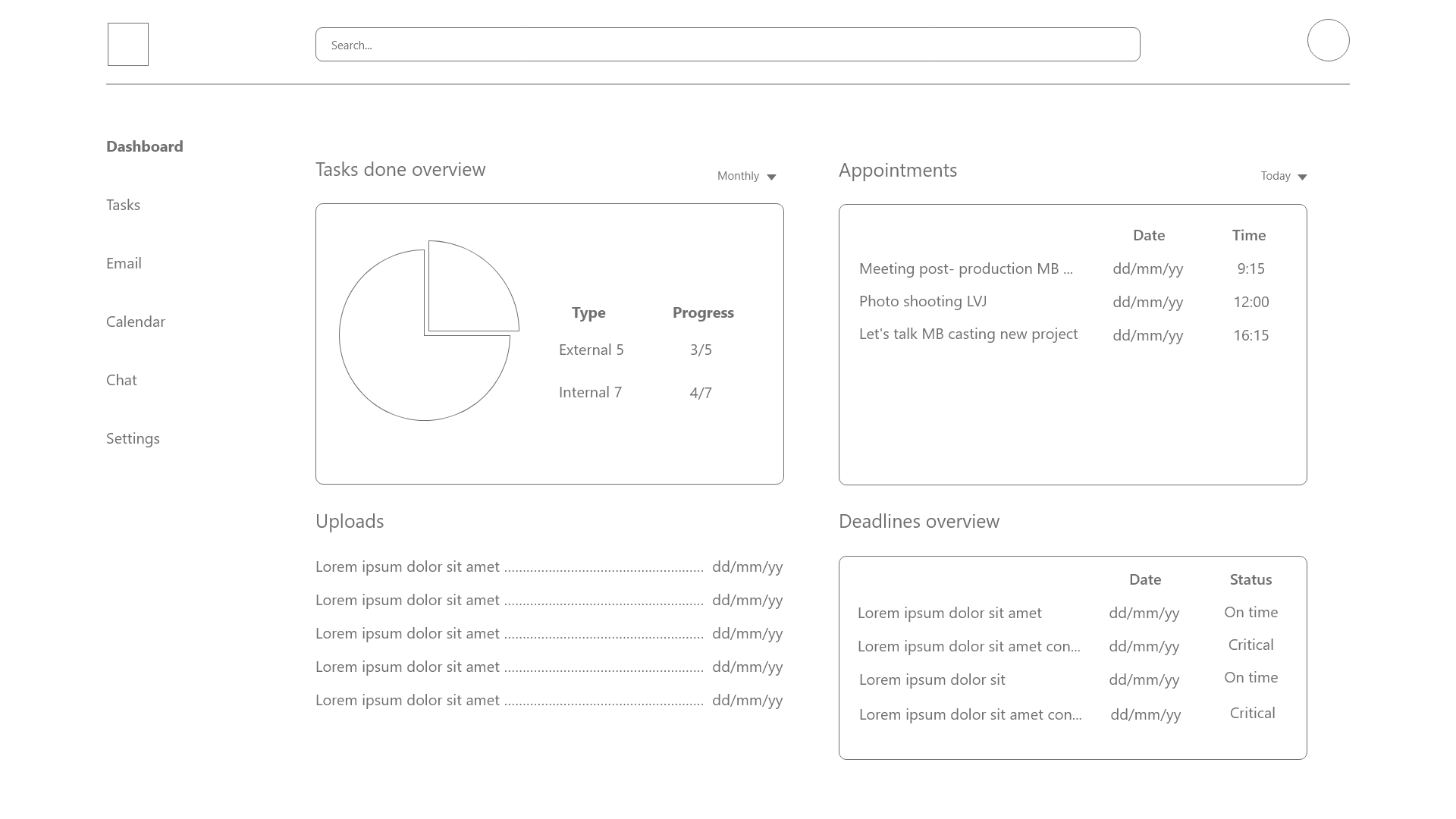Viewport: 1456px width, 819px height.
Task: Click the Search input field
Action: pos(728,45)
